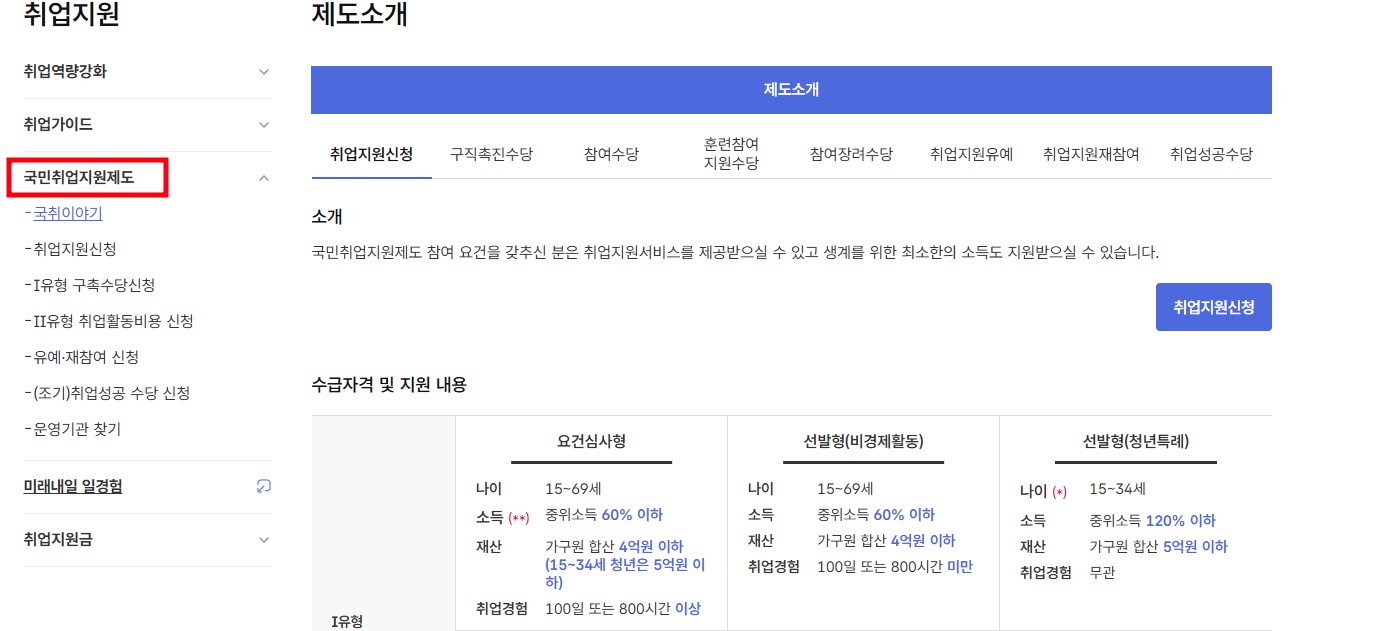The image size is (1382, 631).
Task: Click the 제도소개 page title
Action: pyautogui.click(x=360, y=14)
